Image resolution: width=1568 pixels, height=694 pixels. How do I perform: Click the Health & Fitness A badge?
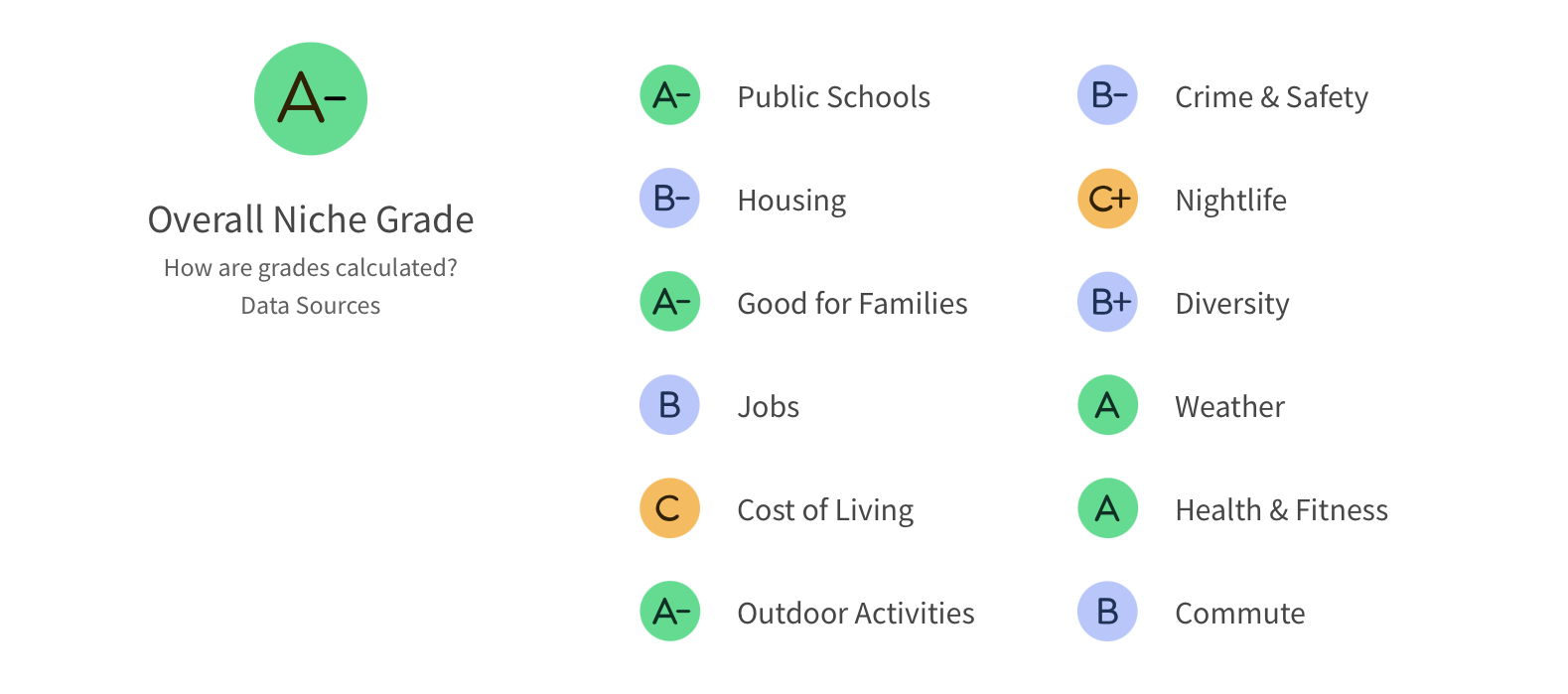click(x=1107, y=508)
